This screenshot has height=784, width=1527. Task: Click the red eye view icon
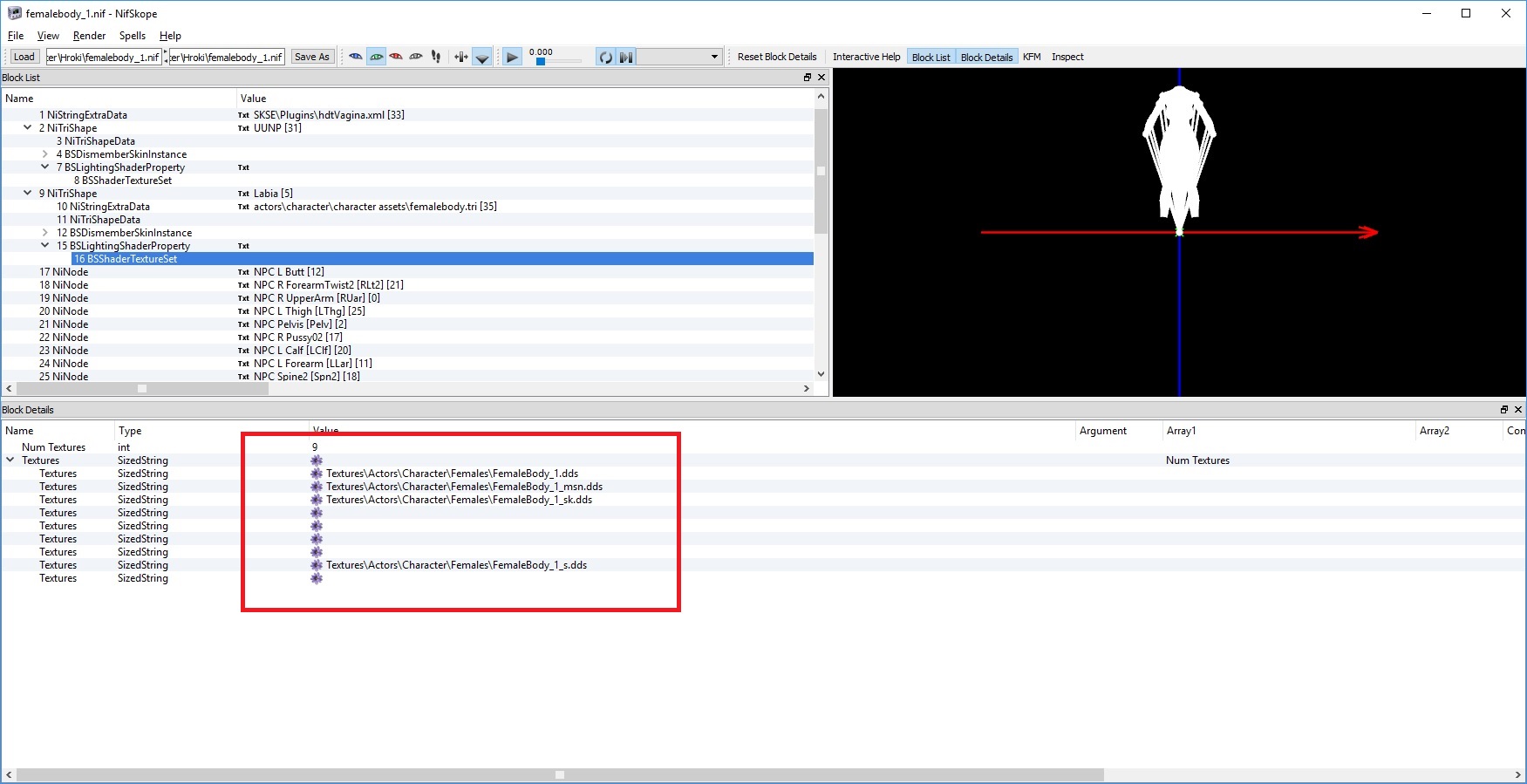396,57
